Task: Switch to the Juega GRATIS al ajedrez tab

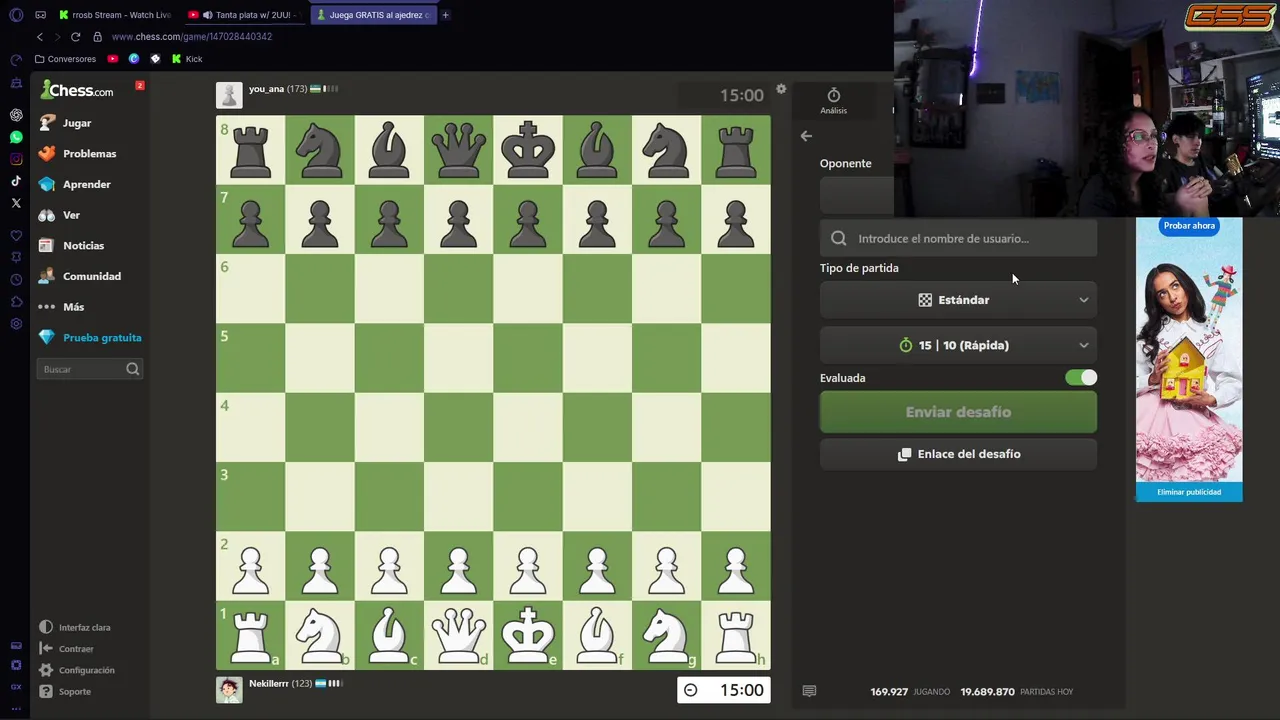Action: [x=373, y=15]
